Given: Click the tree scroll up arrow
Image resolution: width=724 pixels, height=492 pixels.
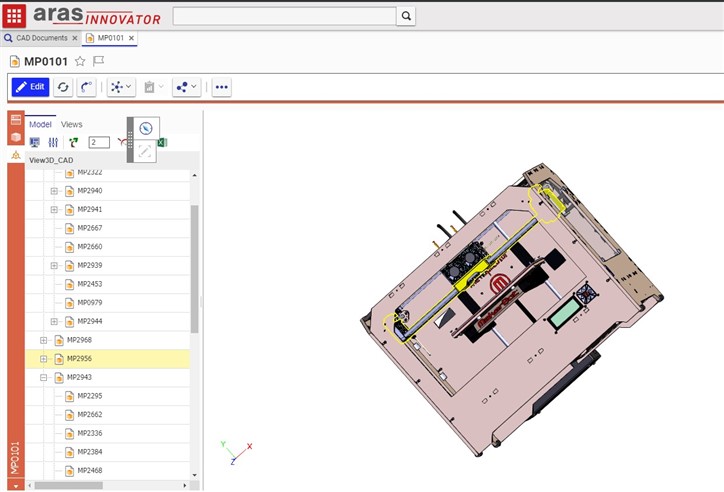Looking at the screenshot, I should click(x=194, y=175).
